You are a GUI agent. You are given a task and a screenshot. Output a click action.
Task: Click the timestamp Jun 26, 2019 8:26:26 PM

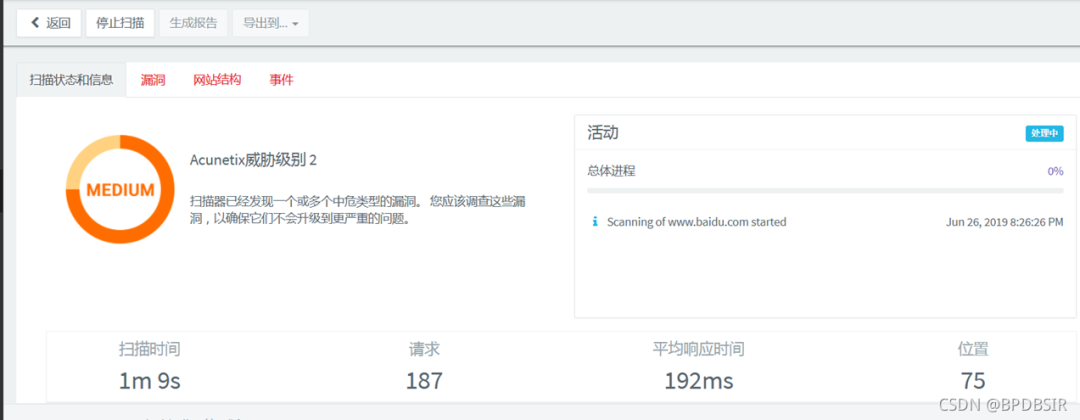click(1005, 222)
